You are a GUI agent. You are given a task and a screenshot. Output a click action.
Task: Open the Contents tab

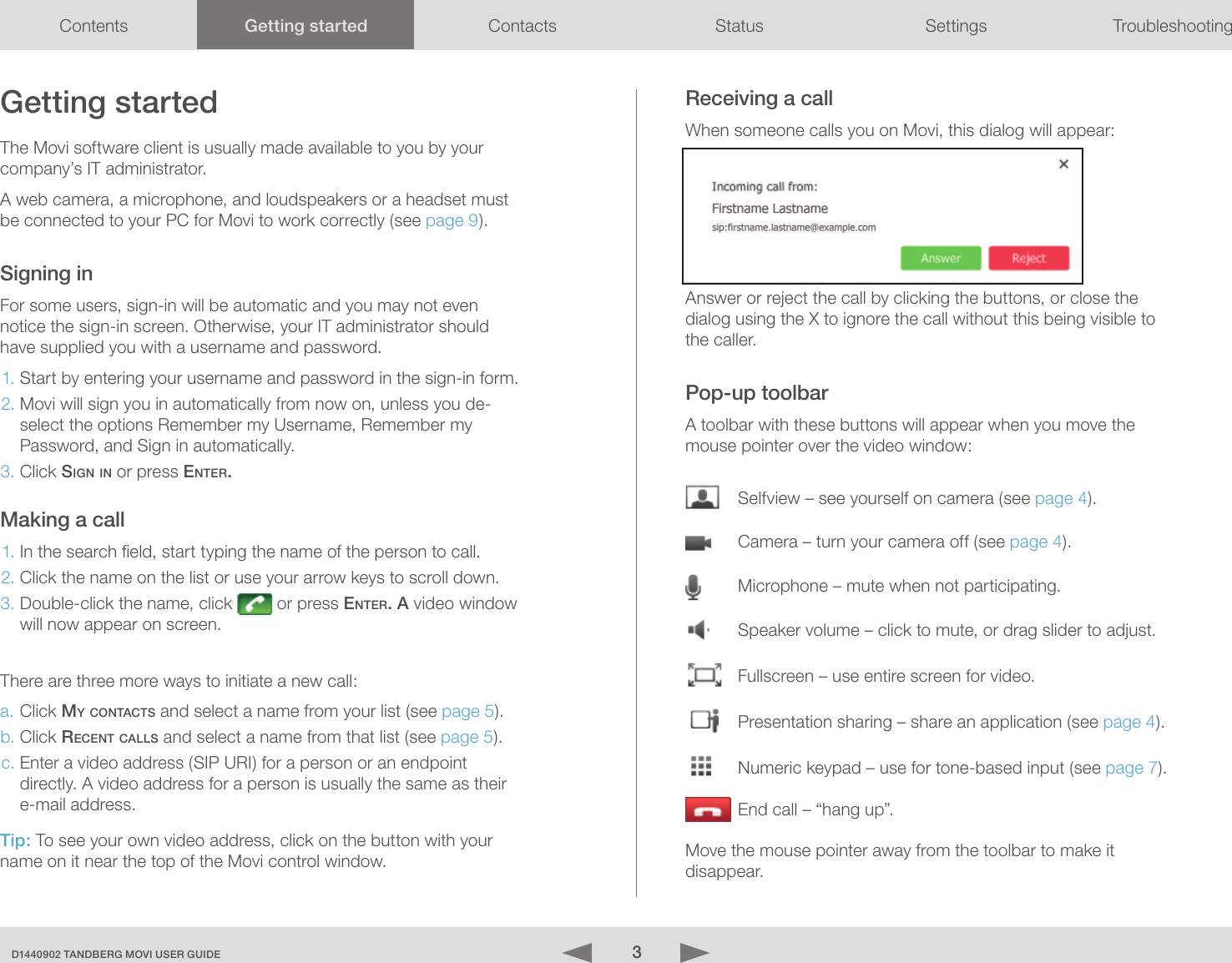(x=93, y=26)
